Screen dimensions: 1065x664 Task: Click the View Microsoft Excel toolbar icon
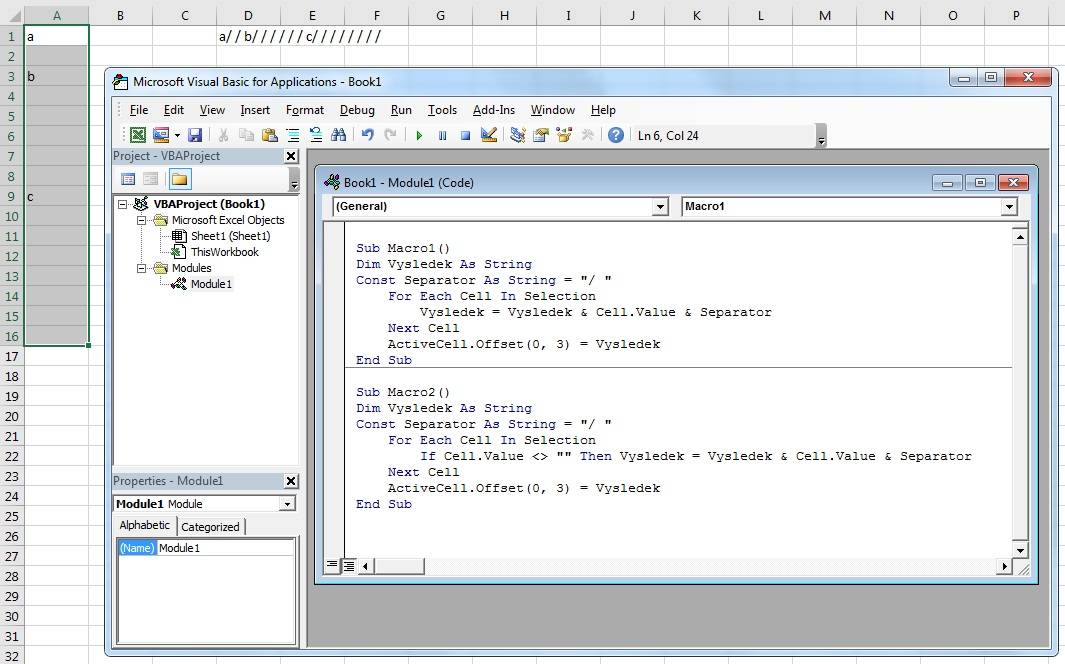click(138, 135)
